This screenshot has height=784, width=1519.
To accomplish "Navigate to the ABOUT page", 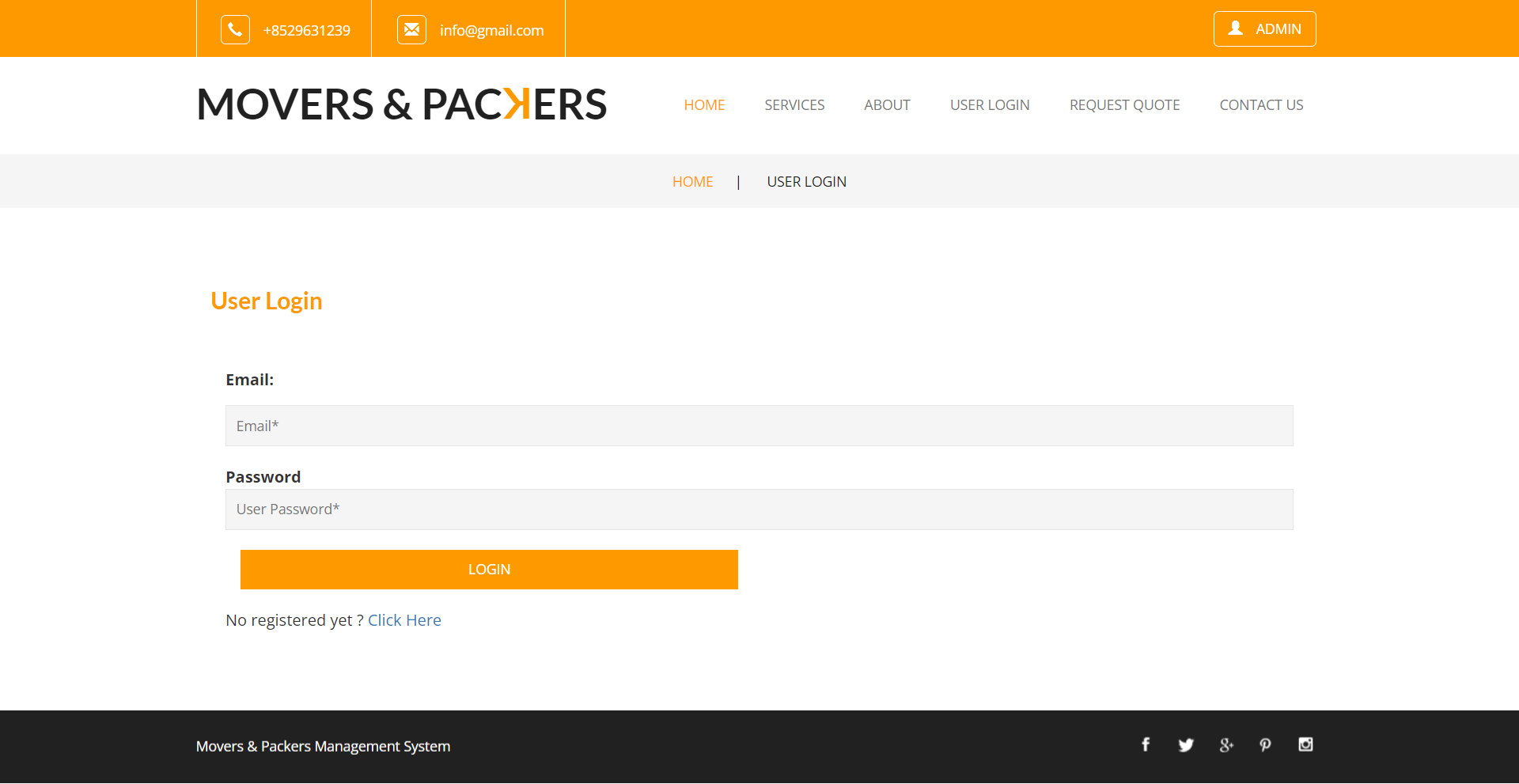I will (887, 104).
